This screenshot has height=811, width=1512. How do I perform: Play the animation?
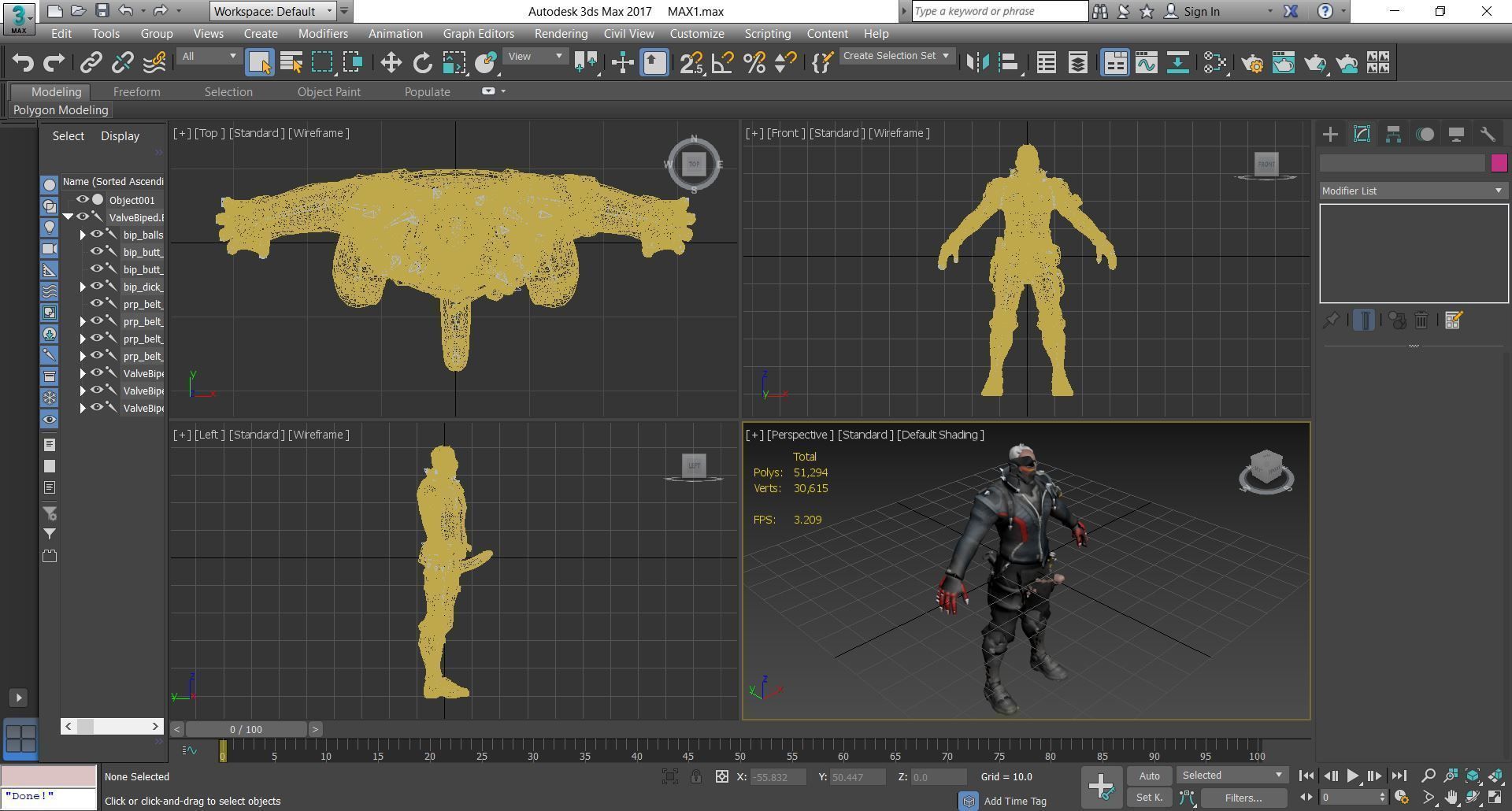[1353, 776]
